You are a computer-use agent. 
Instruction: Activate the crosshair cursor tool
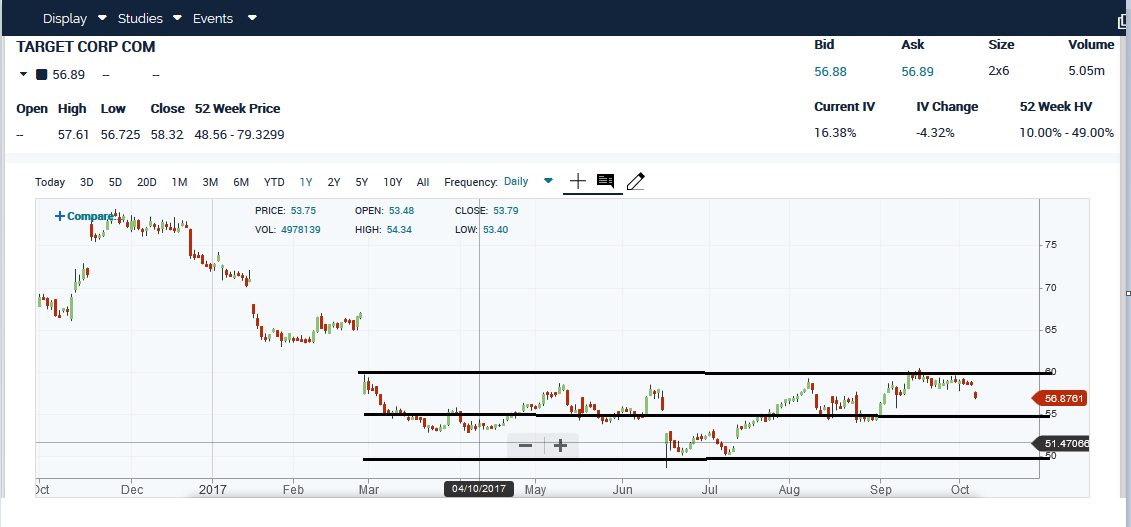(x=578, y=182)
